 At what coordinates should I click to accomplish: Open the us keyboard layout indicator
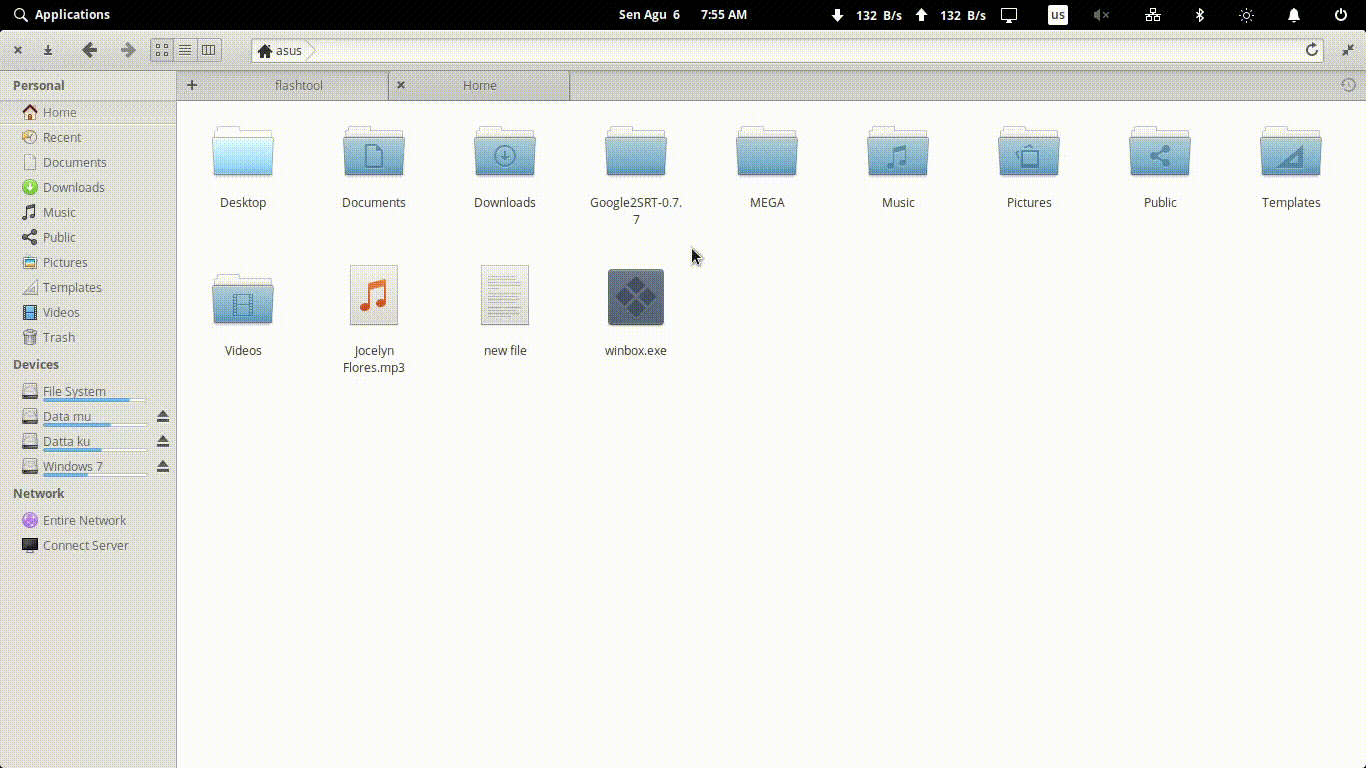tap(1057, 14)
